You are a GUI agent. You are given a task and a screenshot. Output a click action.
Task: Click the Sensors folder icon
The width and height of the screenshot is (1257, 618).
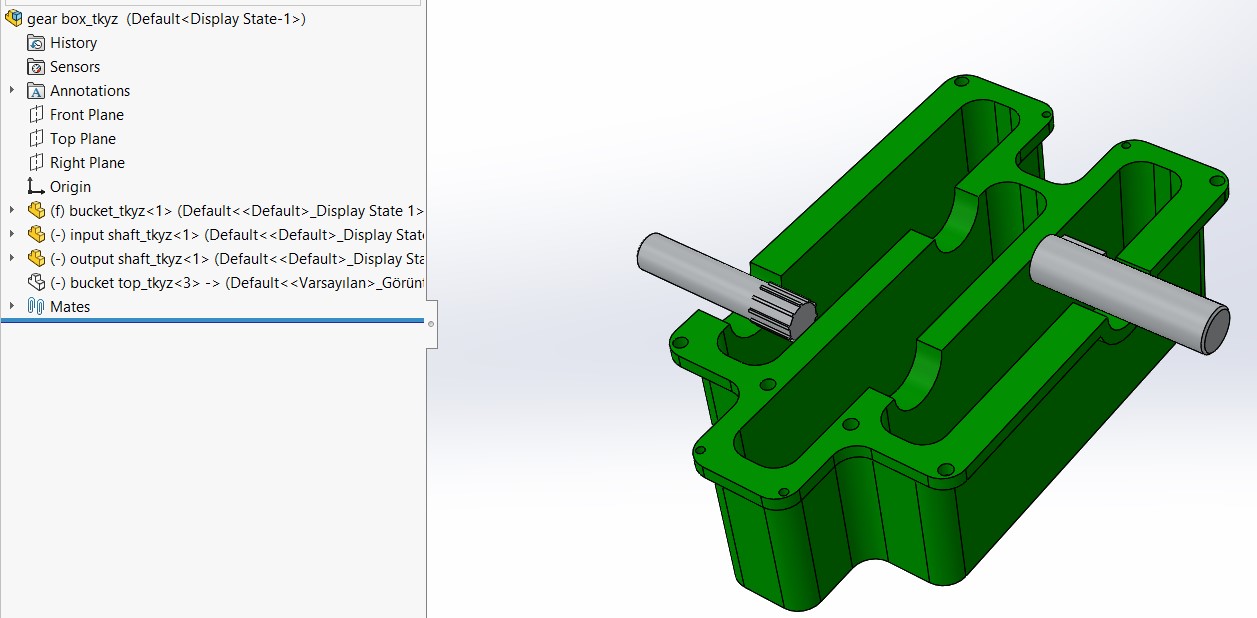click(x=36, y=66)
